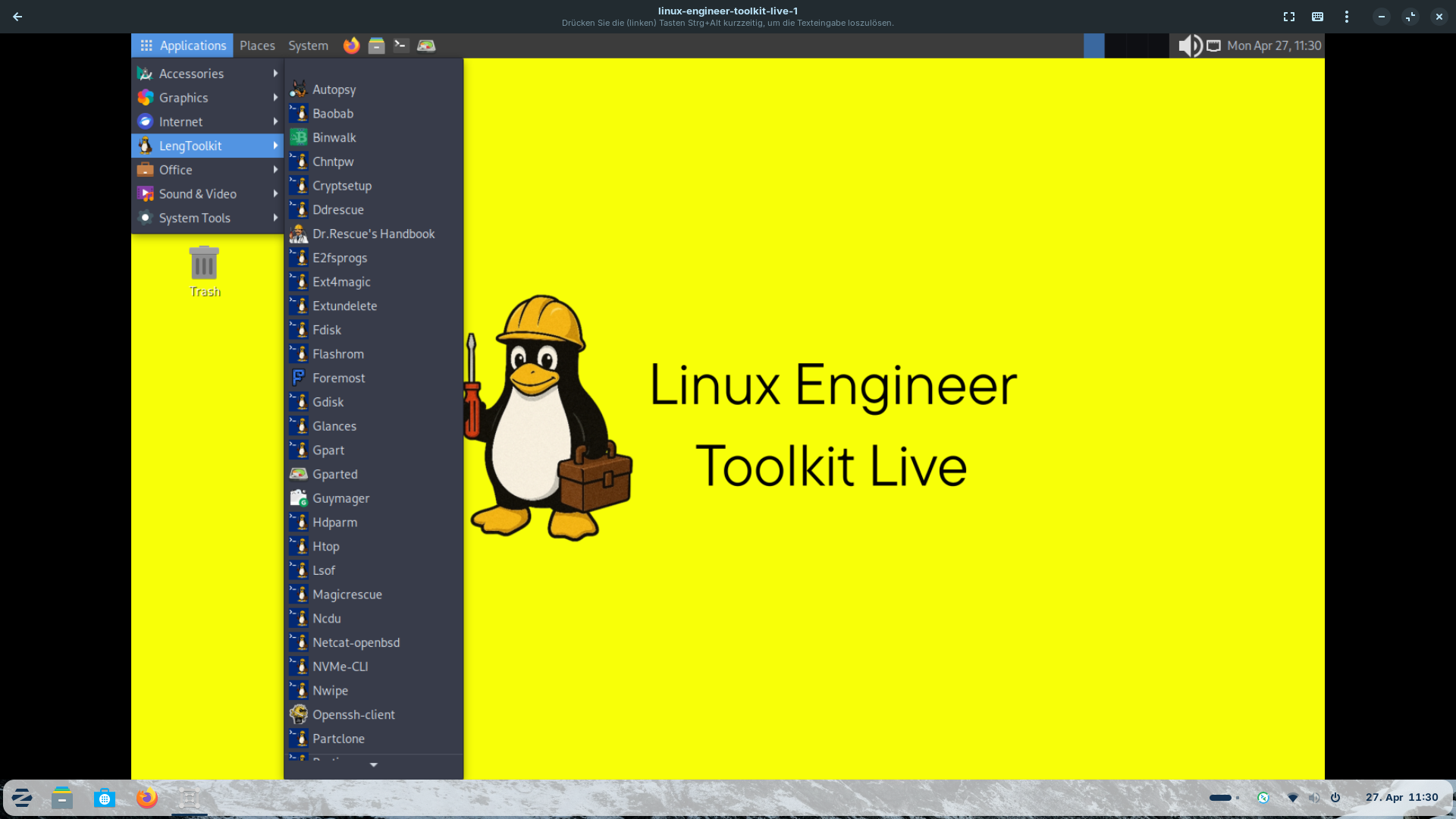Click the GParted launcher in top panel

(x=426, y=45)
